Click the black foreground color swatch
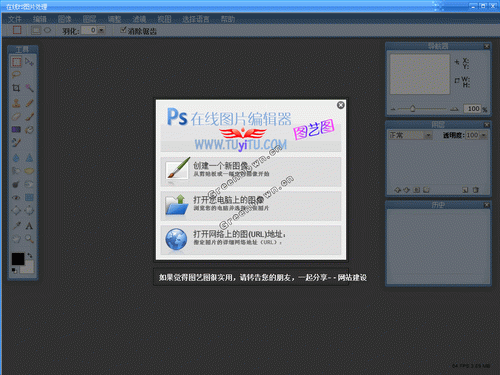Screen dimensions: 500x375 18,259
